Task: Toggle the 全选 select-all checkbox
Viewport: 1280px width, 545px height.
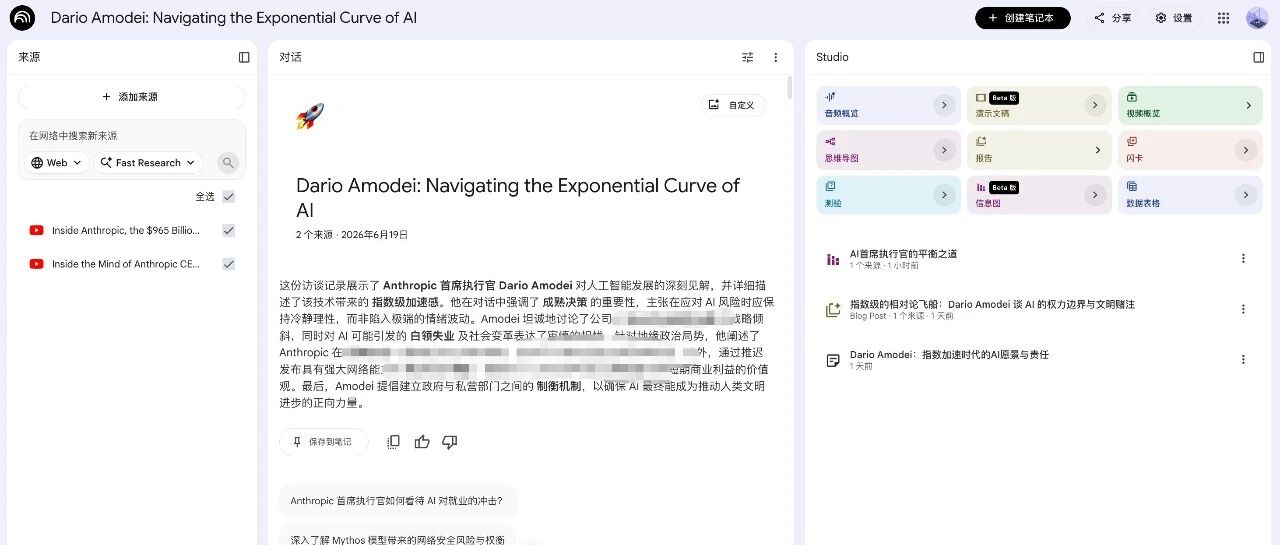Action: click(x=229, y=196)
